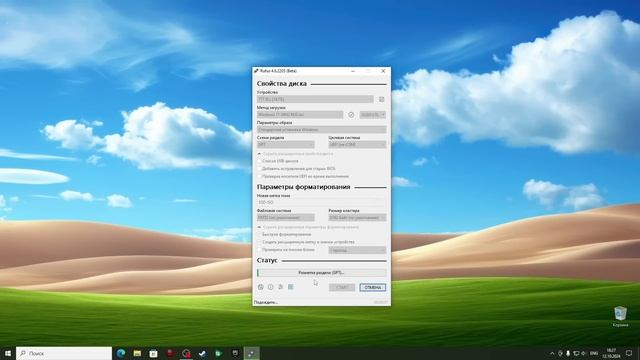This screenshot has width=640, height=360.
Task: Open Rufus settings sliders icon
Action: pyautogui.click(x=280, y=287)
